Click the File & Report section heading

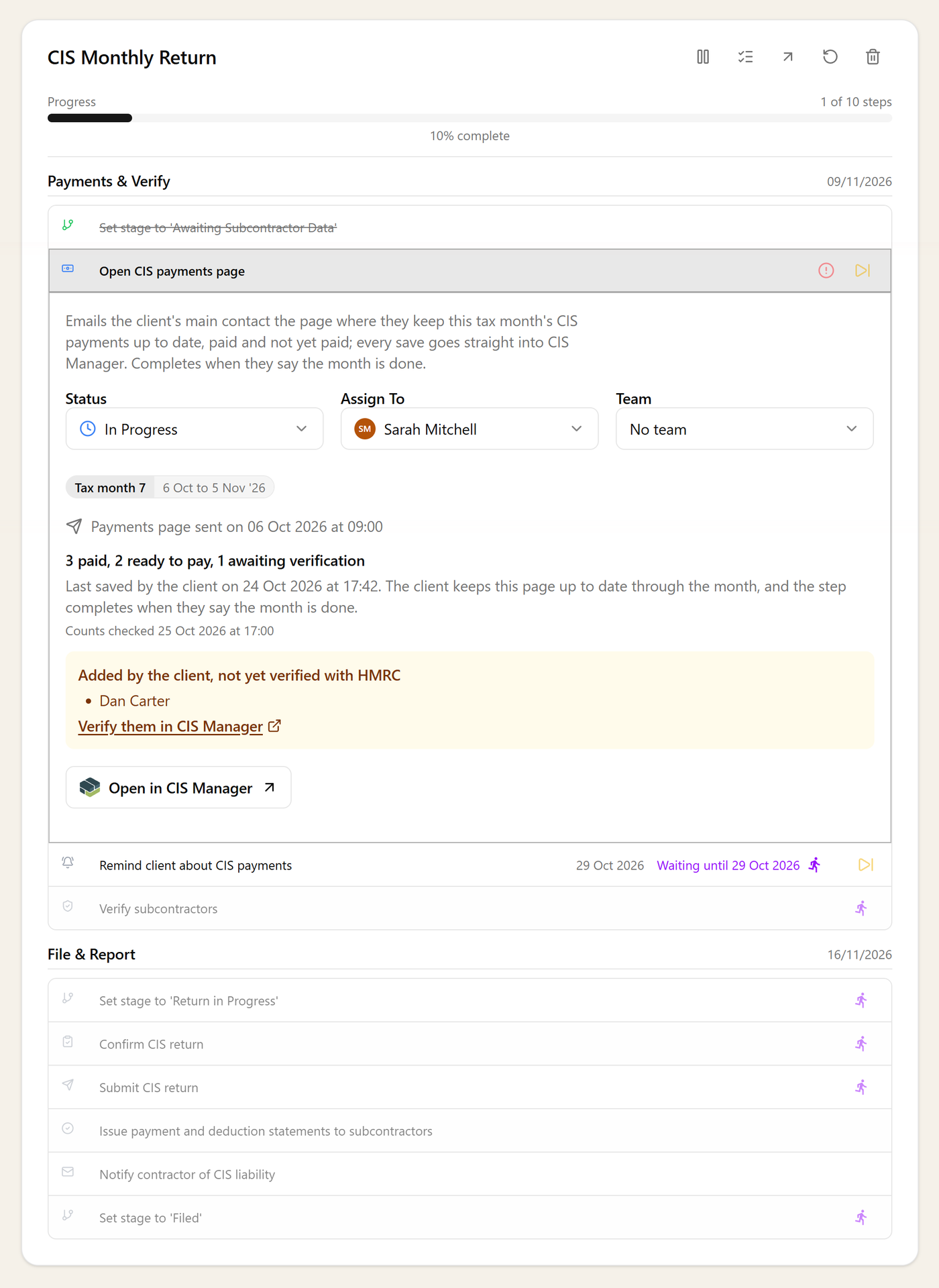[x=91, y=954]
